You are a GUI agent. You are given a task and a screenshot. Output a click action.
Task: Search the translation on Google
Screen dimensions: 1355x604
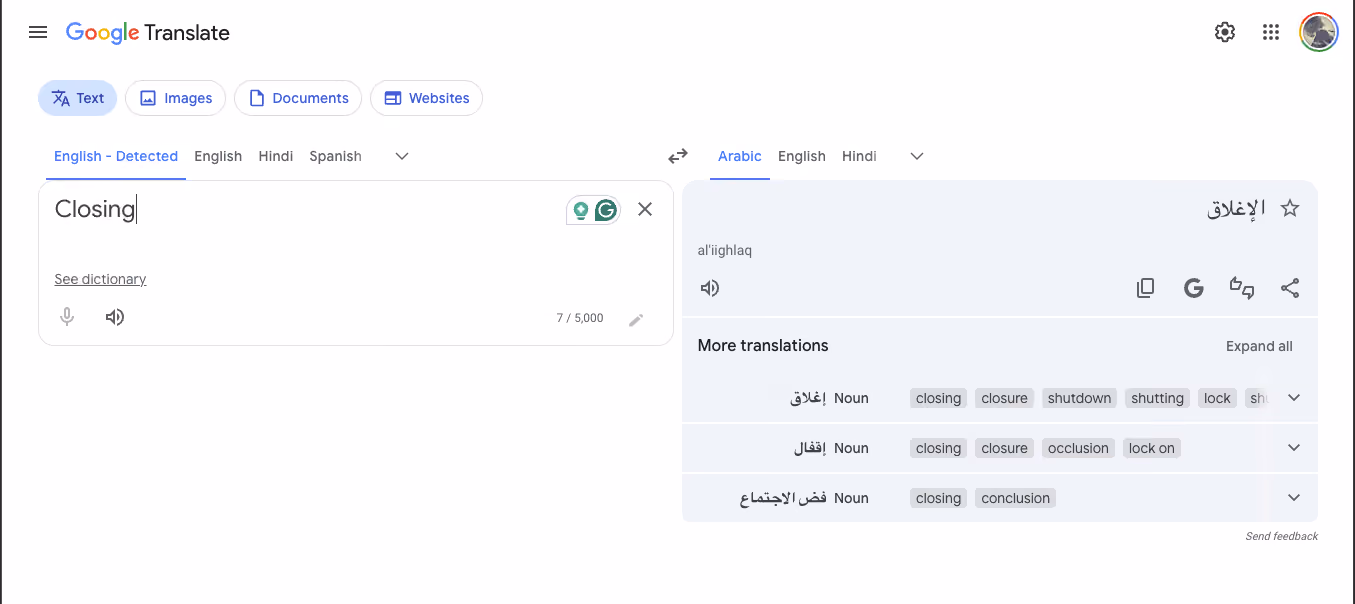[1193, 288]
